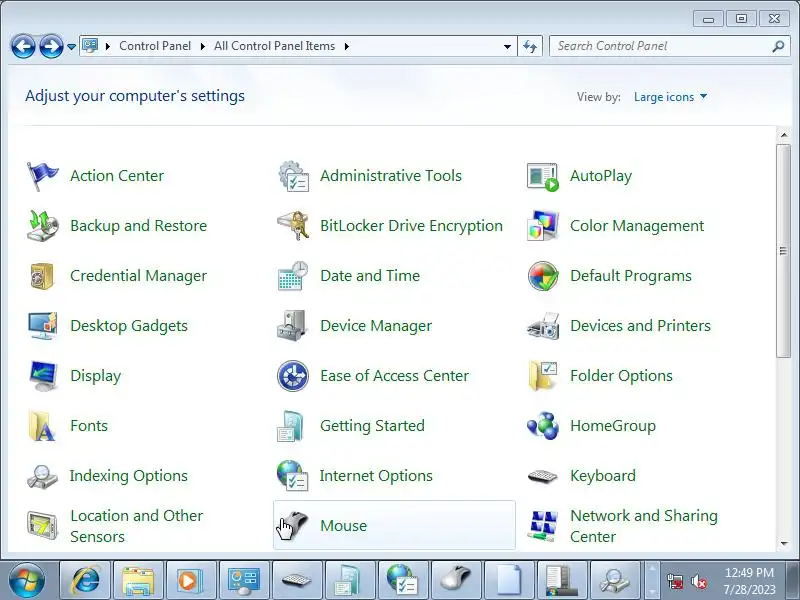Open the Windows Start menu orb
800x600 pixels.
pos(27,580)
